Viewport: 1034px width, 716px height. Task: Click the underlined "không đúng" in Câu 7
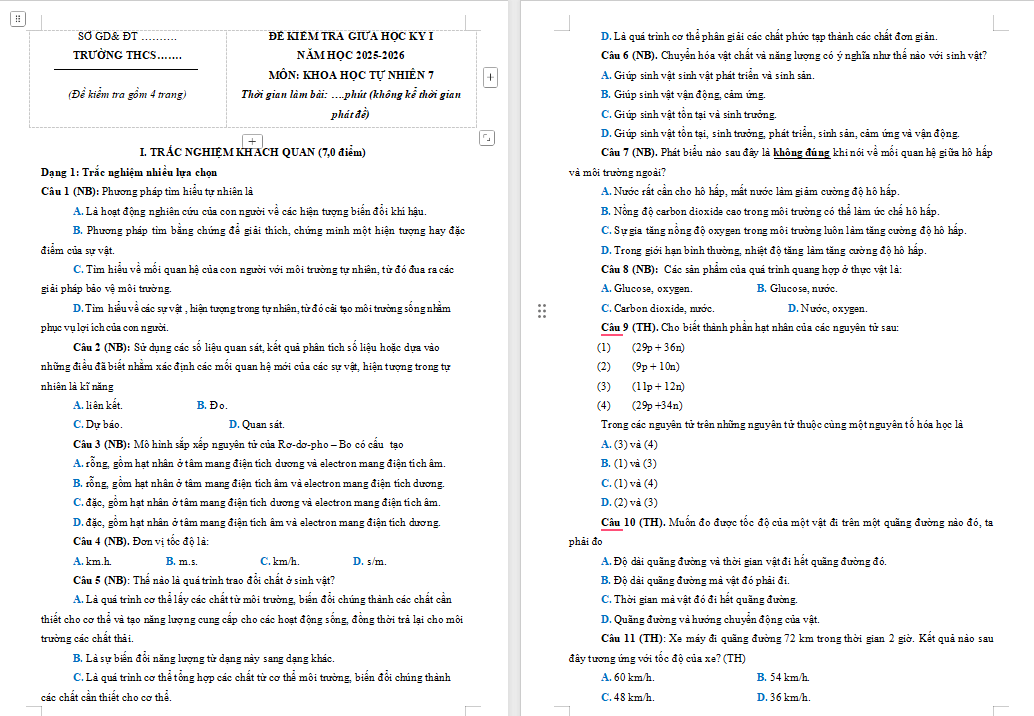801,152
